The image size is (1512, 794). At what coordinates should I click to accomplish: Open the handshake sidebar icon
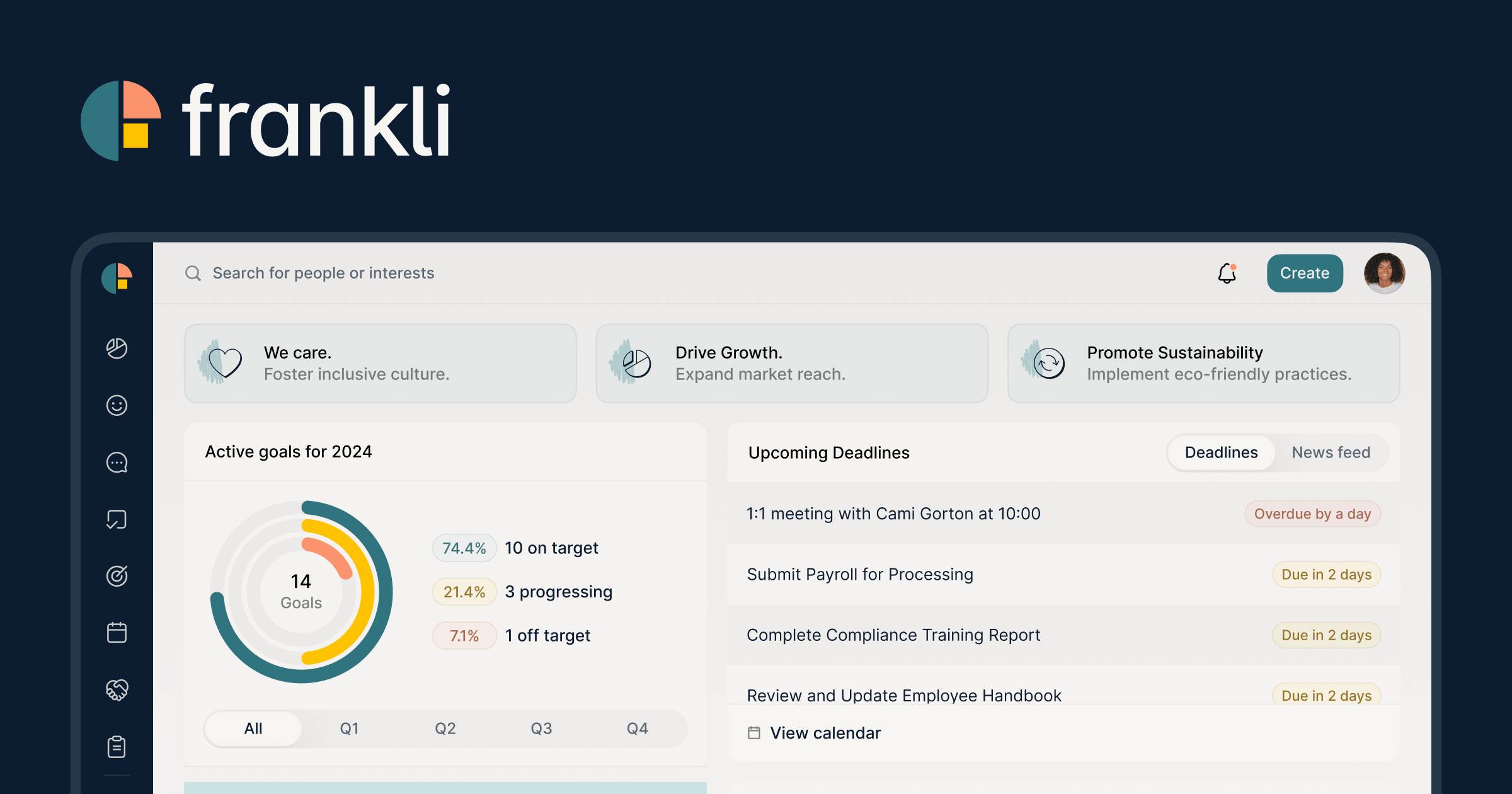point(117,689)
